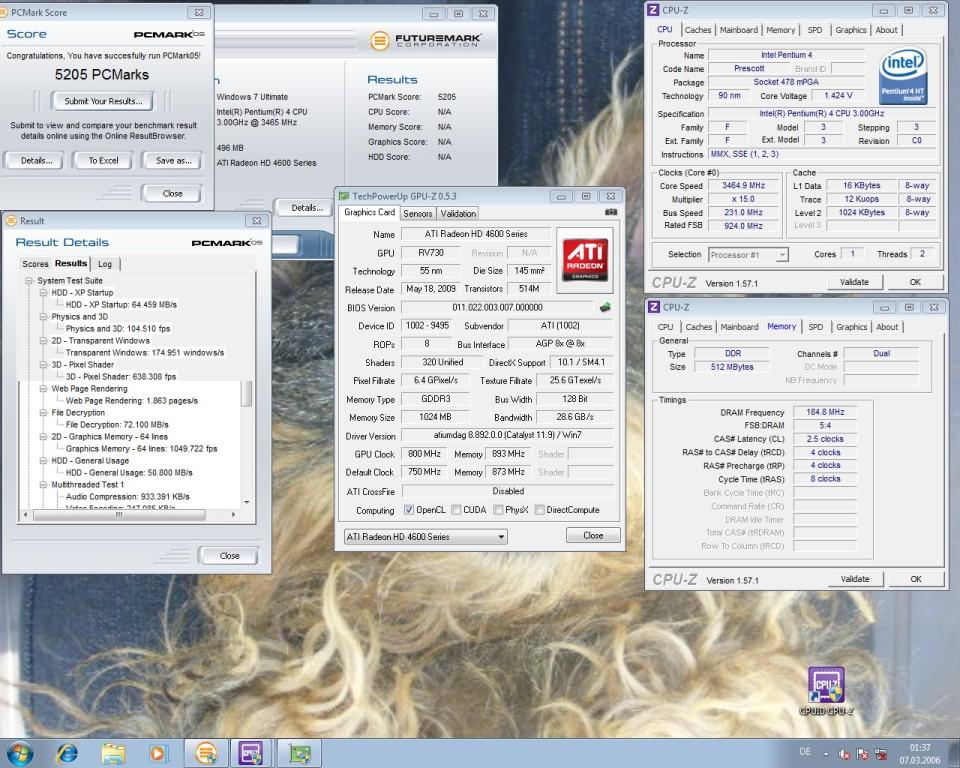This screenshot has height=768, width=960.
Task: Click the ATI Radeon logo in GPU-Z
Action: [585, 260]
